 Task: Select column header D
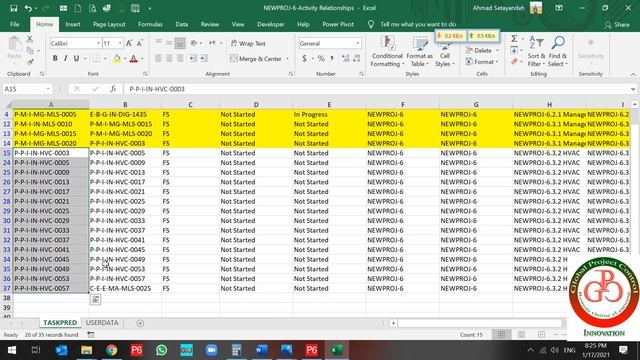[x=256, y=105]
